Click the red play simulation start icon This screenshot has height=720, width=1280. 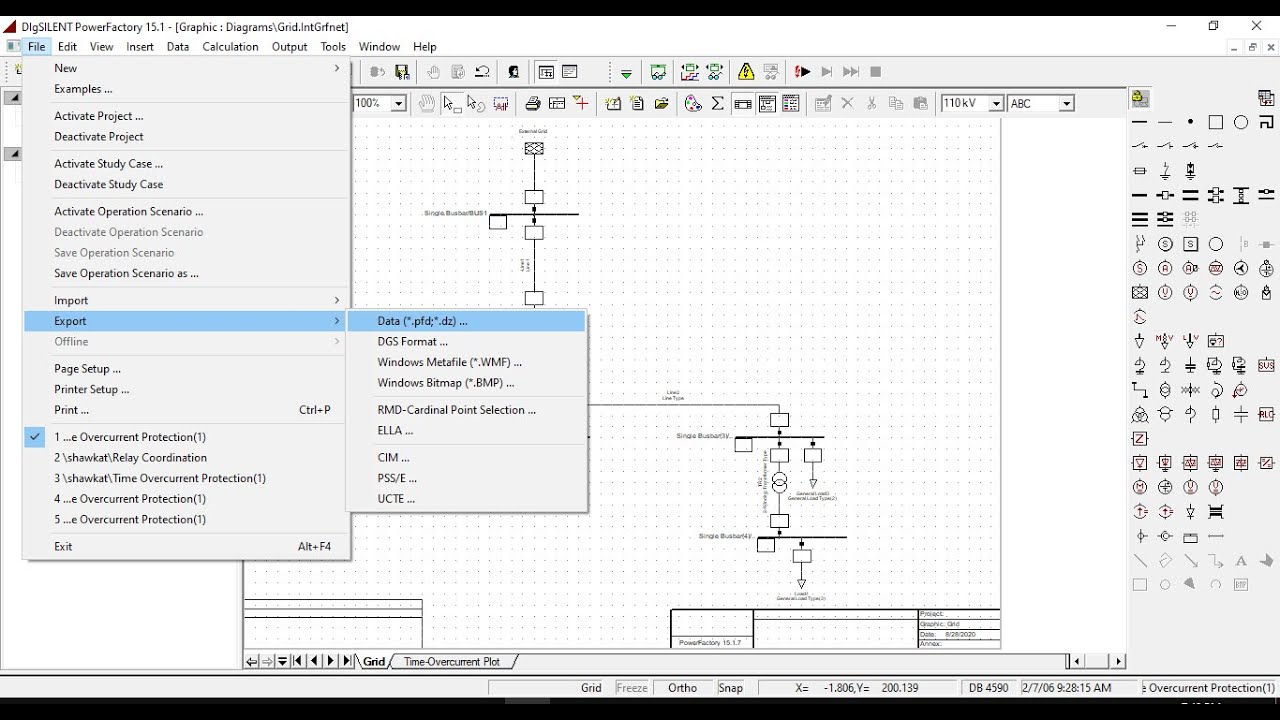[x=802, y=72]
